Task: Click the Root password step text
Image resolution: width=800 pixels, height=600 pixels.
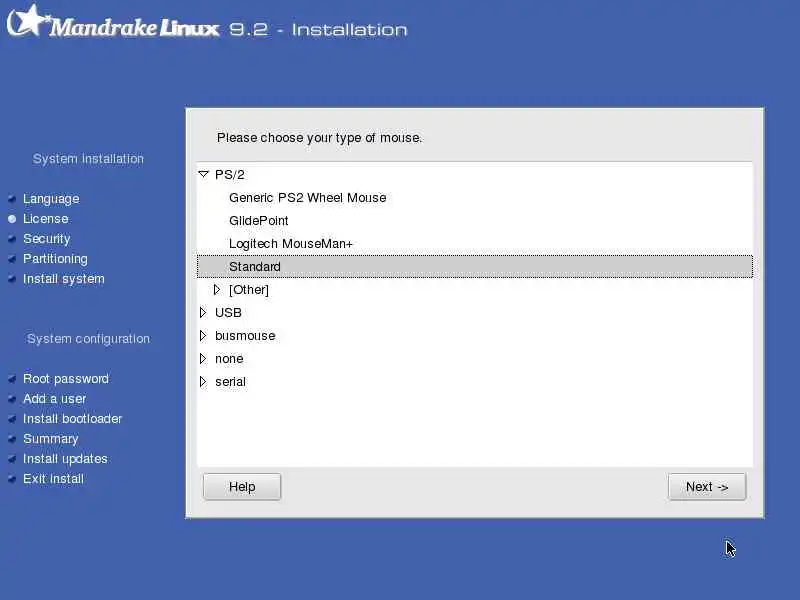Action: click(66, 379)
